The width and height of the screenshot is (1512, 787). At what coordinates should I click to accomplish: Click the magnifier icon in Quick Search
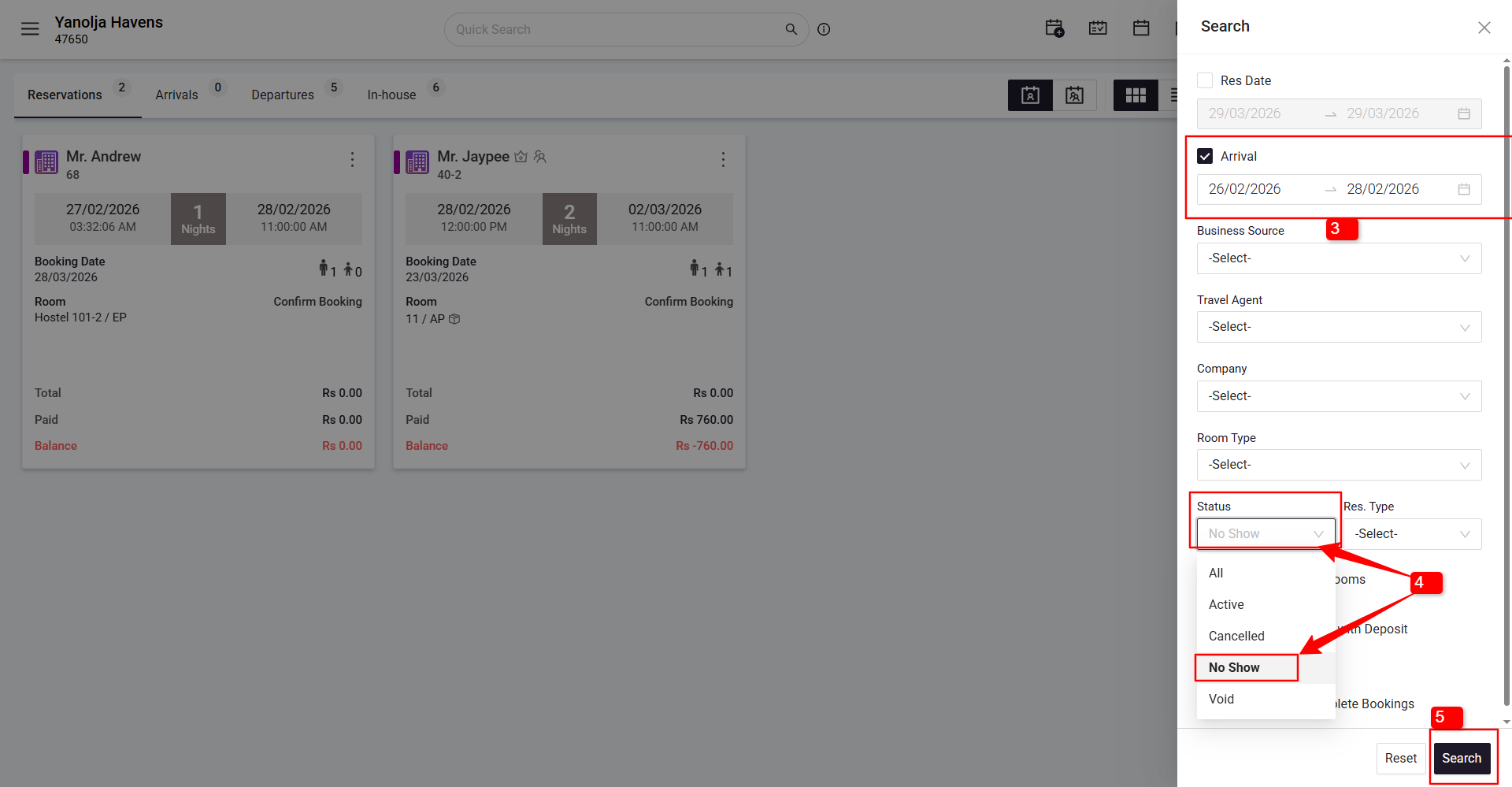[x=791, y=29]
